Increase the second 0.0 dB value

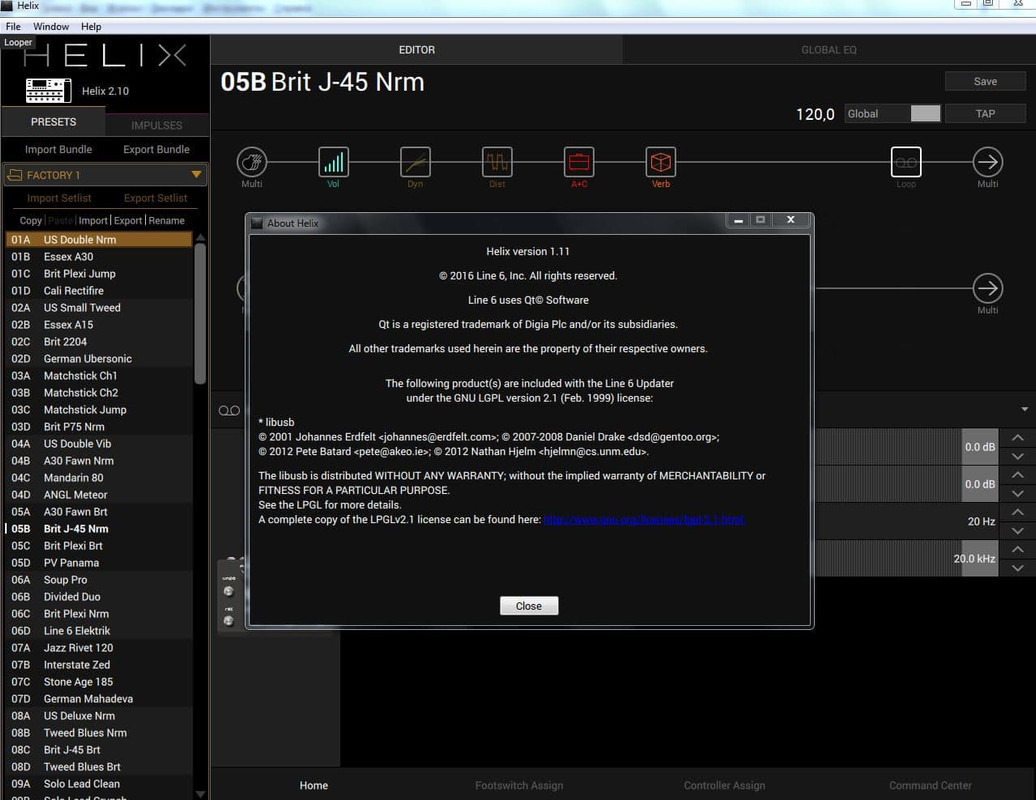pos(1018,475)
